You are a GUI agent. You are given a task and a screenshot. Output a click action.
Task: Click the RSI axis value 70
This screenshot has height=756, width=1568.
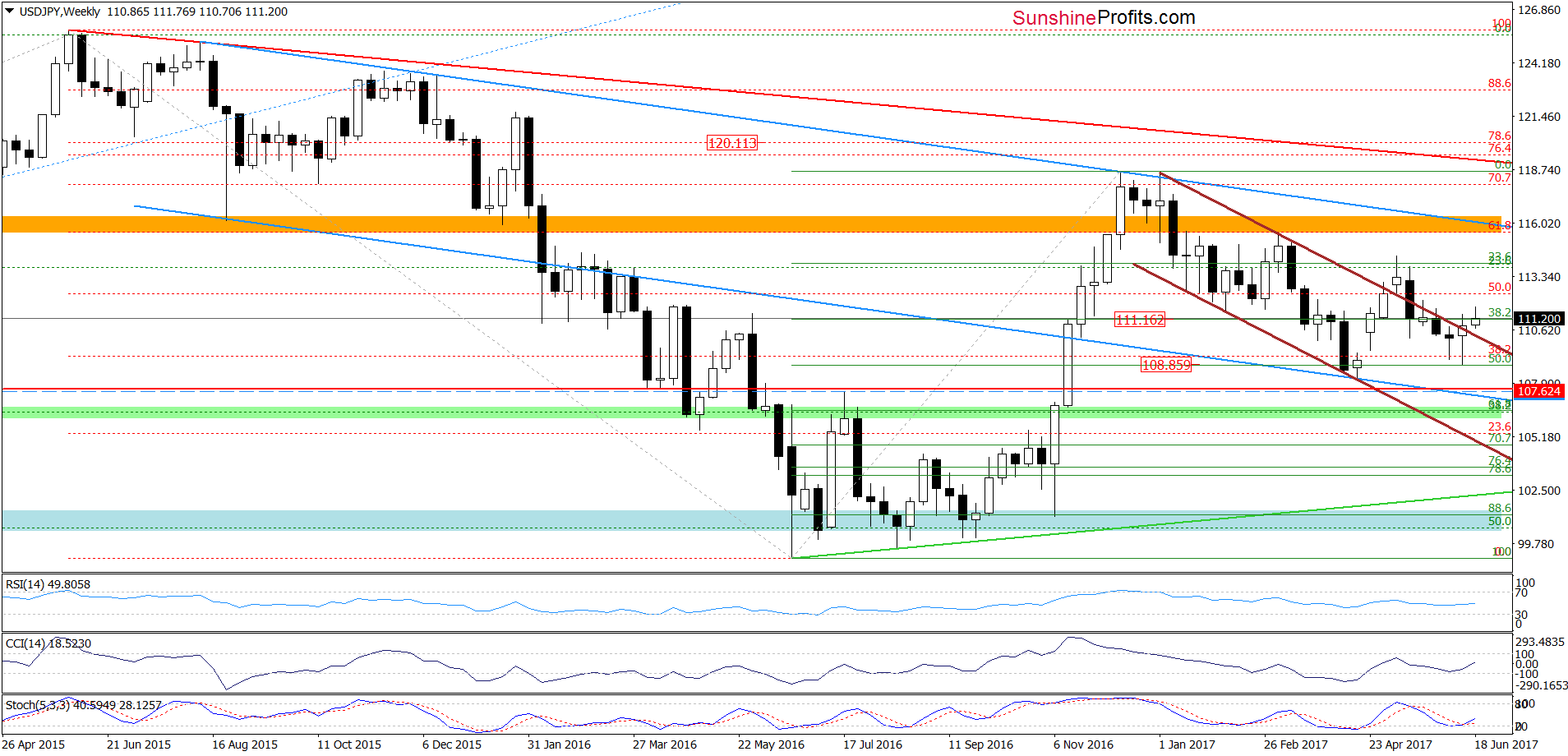[x=1521, y=593]
